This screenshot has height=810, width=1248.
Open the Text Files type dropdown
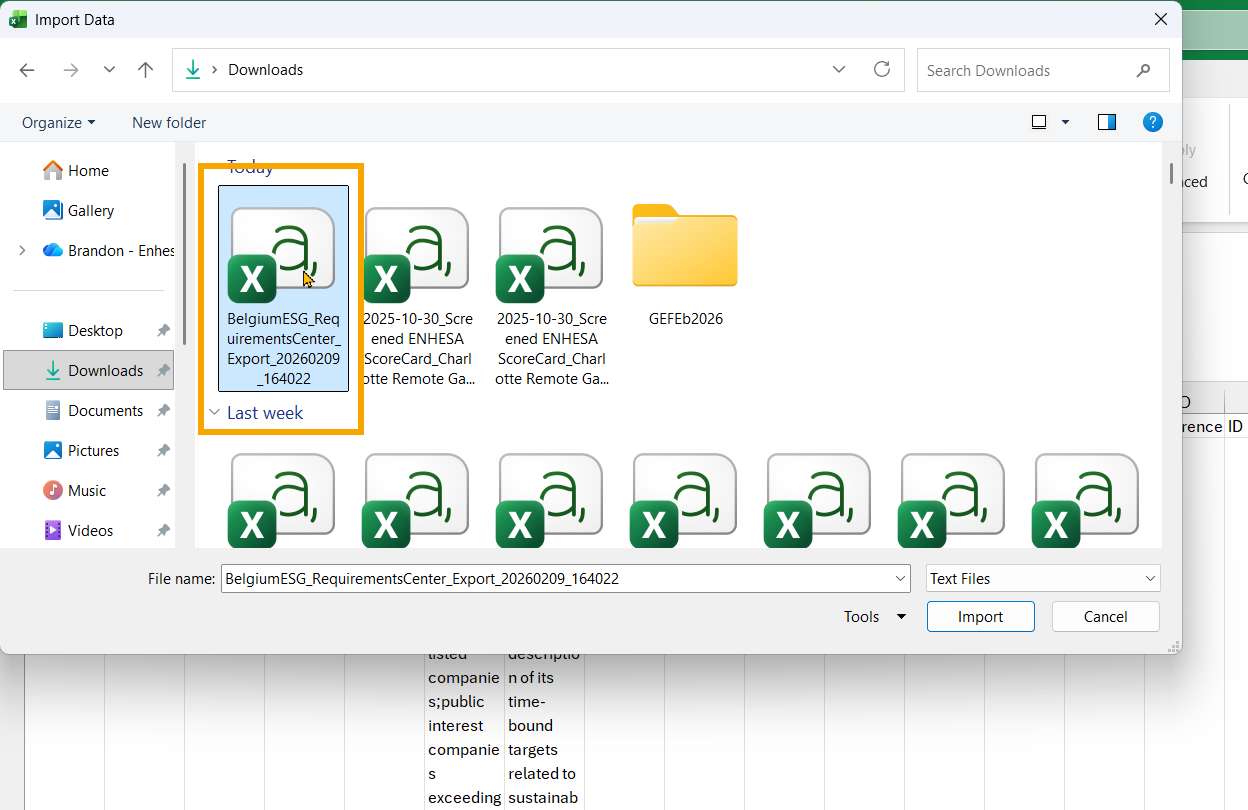pyautogui.click(x=1043, y=578)
